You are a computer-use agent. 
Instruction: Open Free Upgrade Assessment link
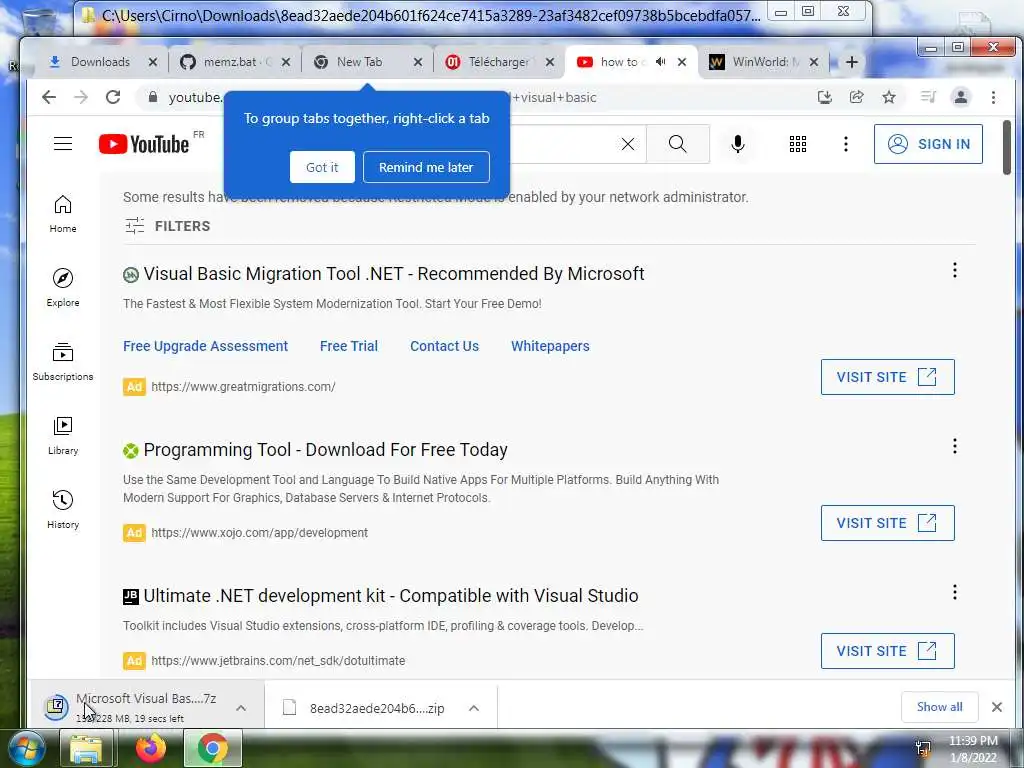205,346
